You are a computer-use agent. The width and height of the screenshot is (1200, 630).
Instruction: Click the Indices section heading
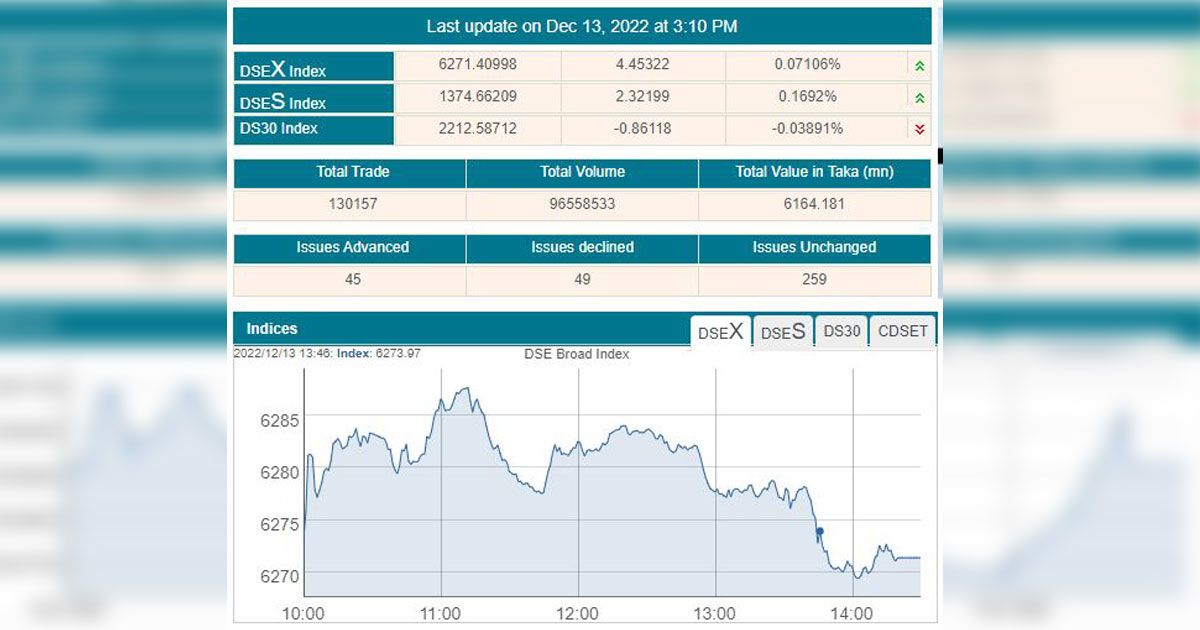(x=272, y=328)
